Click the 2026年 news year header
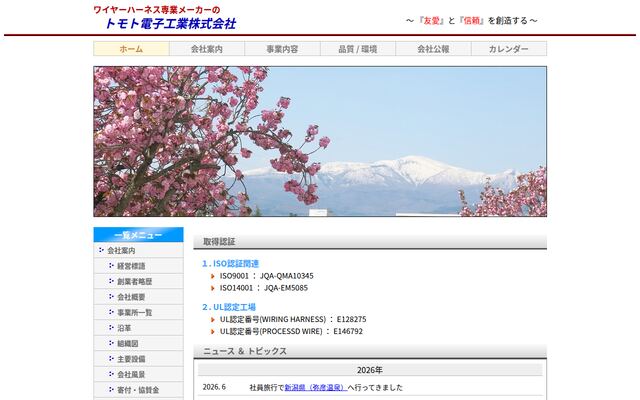The width and height of the screenshot is (640, 400). coord(370,370)
